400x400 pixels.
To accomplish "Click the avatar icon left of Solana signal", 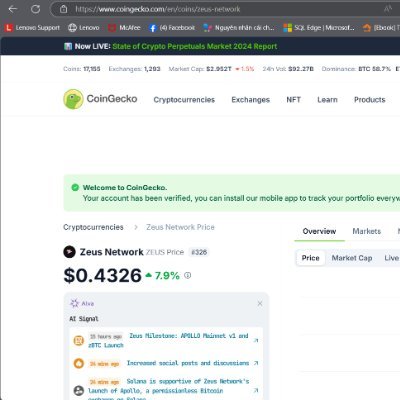I will 79,390.
